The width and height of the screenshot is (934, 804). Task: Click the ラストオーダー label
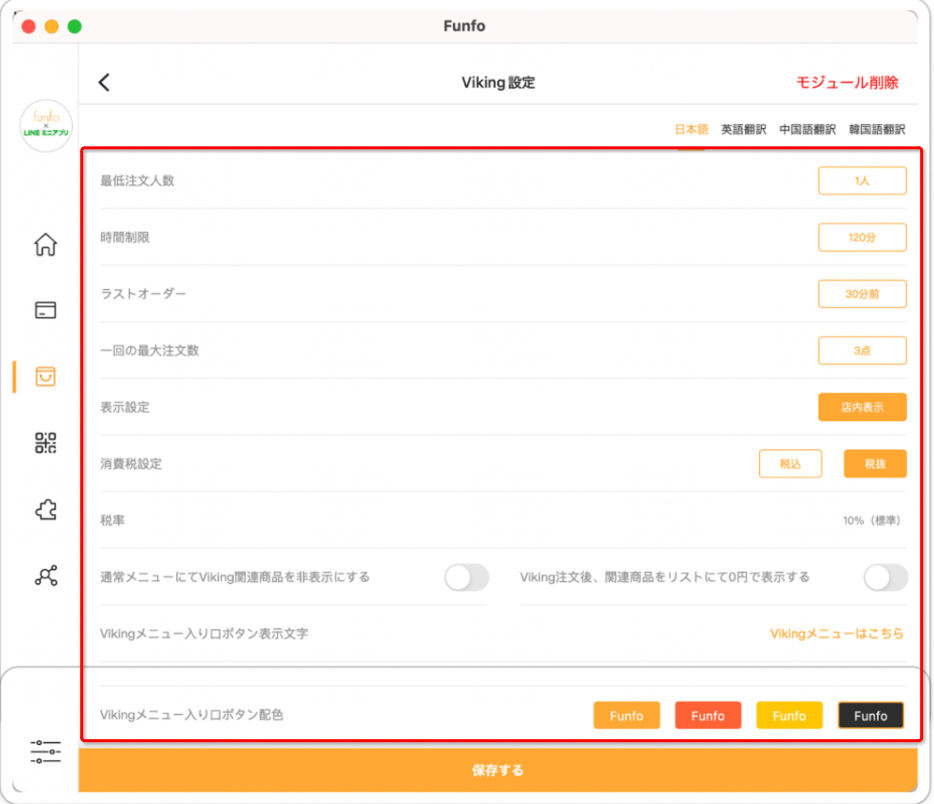143,294
